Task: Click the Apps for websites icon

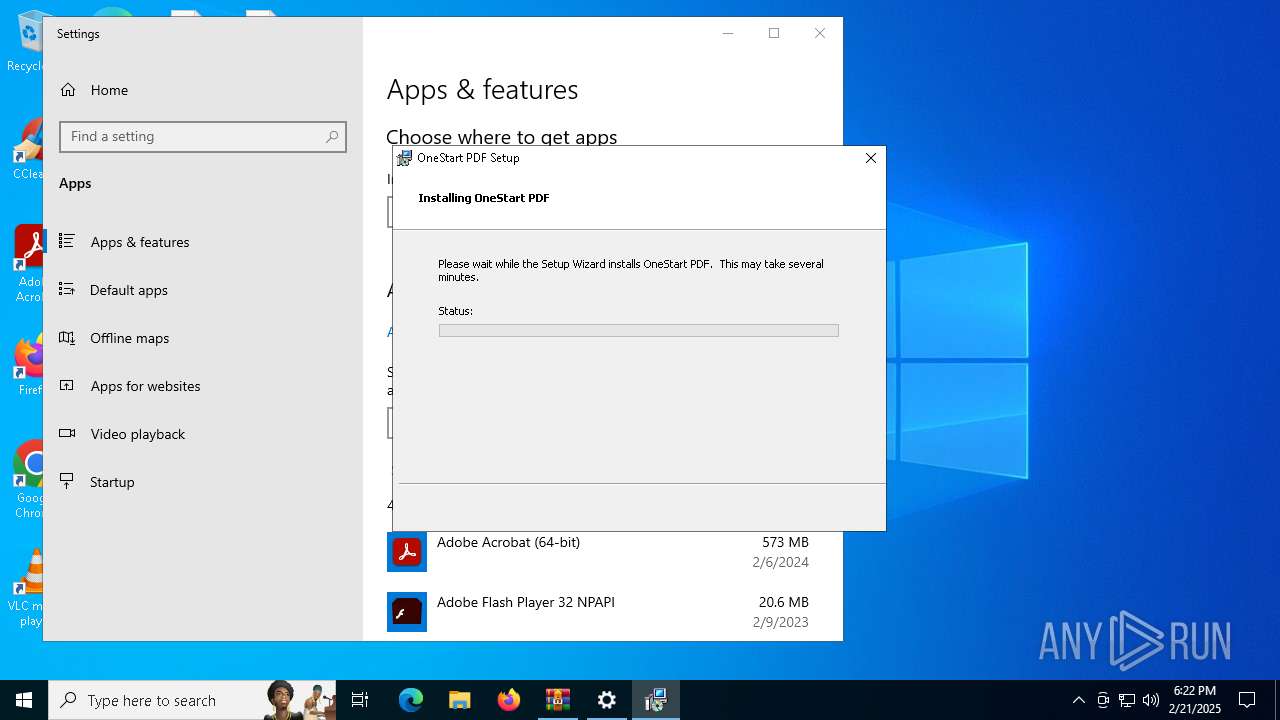Action: tap(67, 385)
